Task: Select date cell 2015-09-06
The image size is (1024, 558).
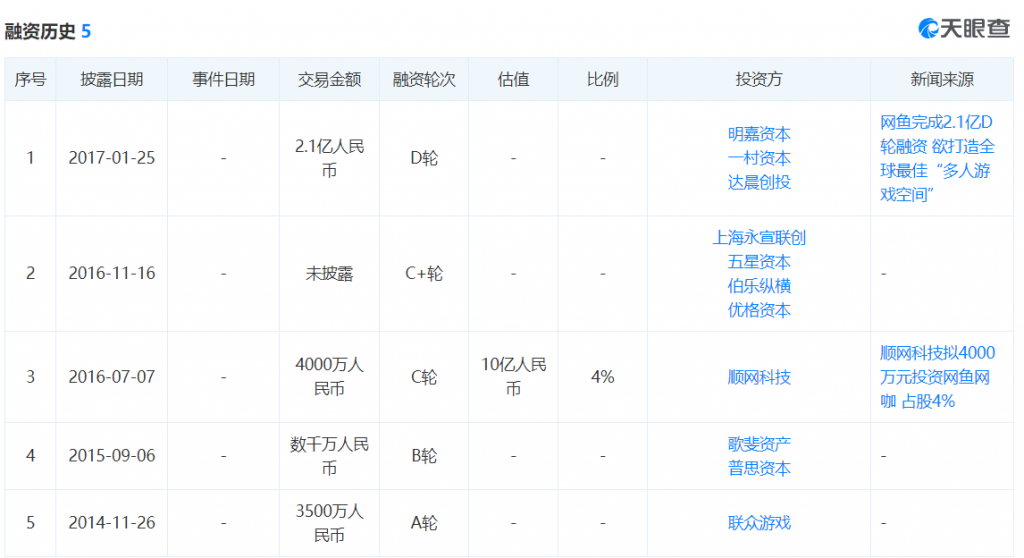Action: pyautogui.click(x=112, y=455)
